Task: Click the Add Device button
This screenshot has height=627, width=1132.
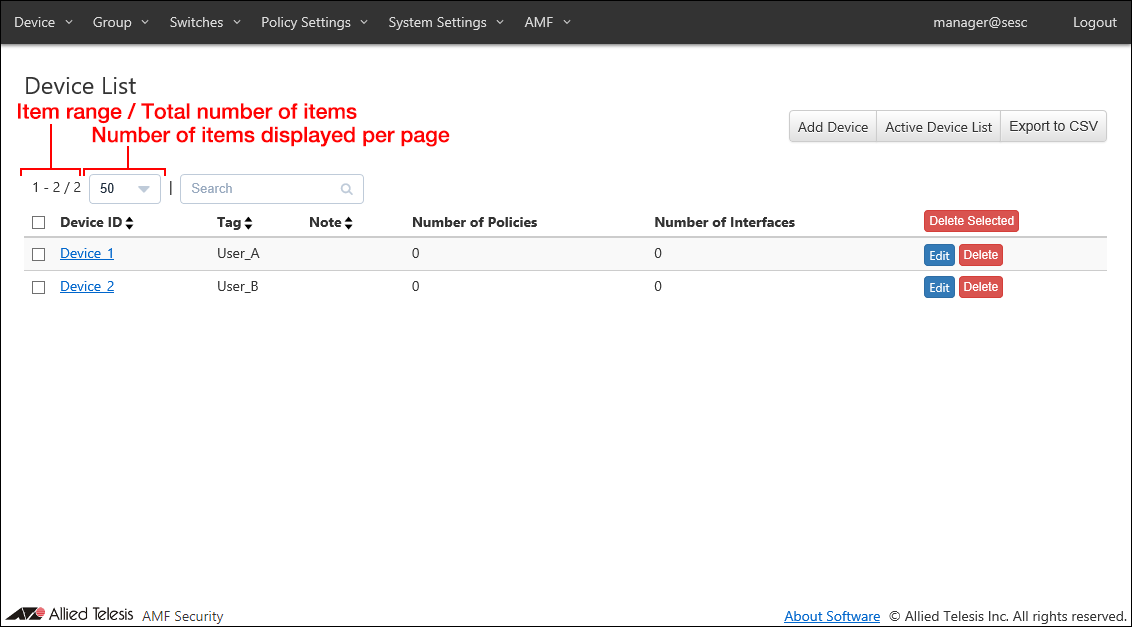Action: click(832, 127)
